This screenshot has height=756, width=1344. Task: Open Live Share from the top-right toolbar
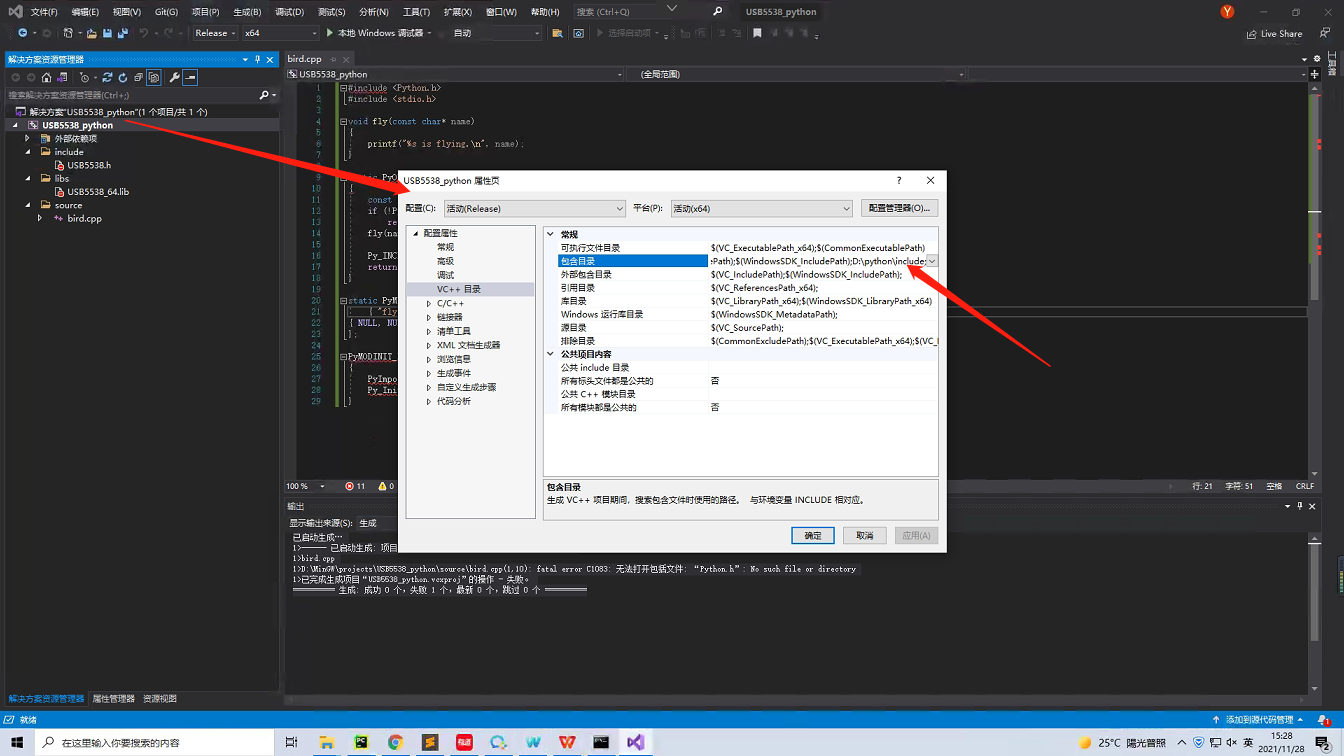[1274, 33]
